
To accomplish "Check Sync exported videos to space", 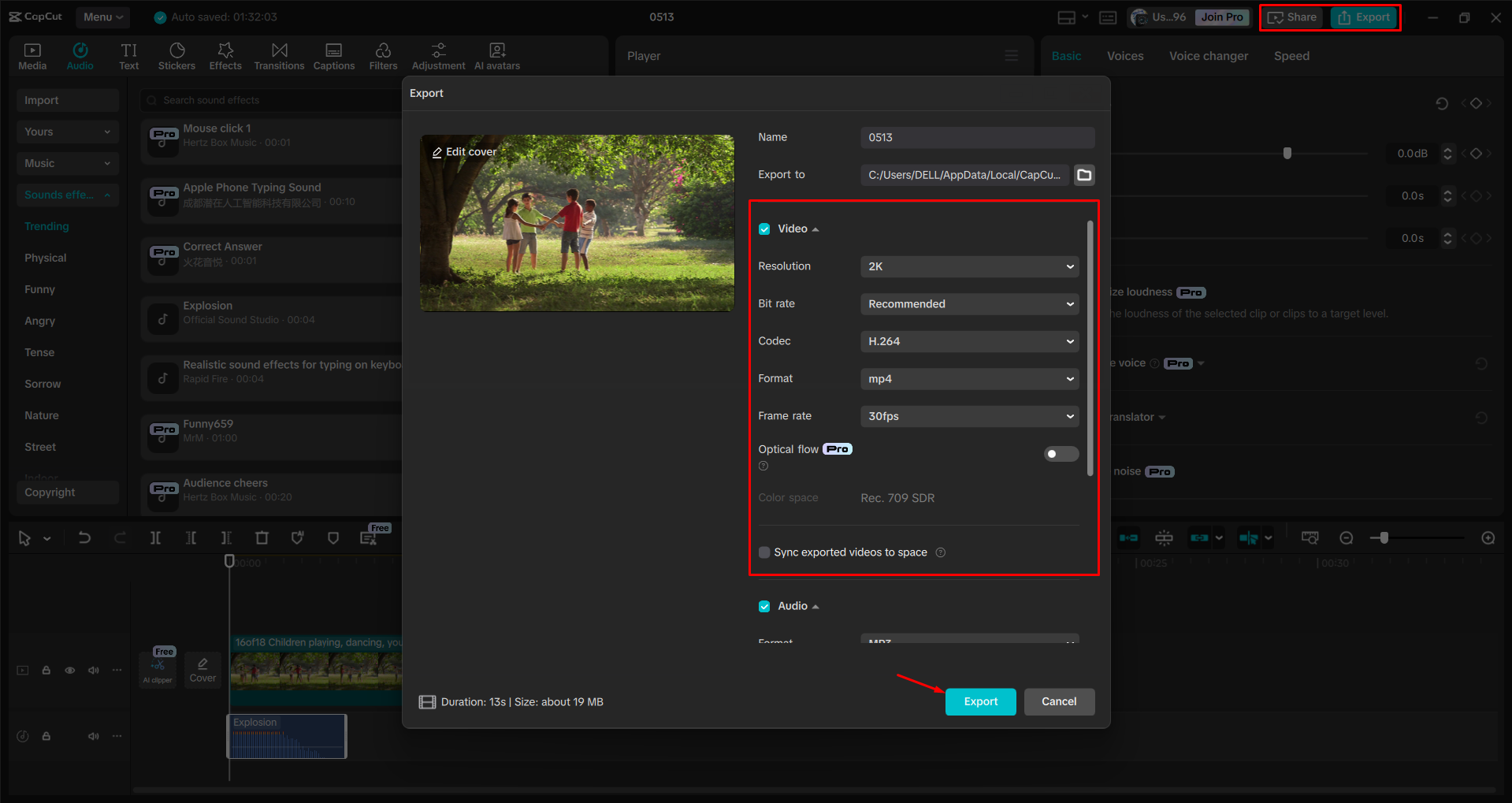I will pos(763,552).
